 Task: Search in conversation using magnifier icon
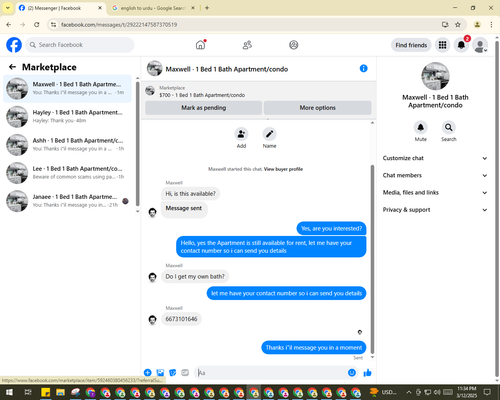click(x=449, y=127)
